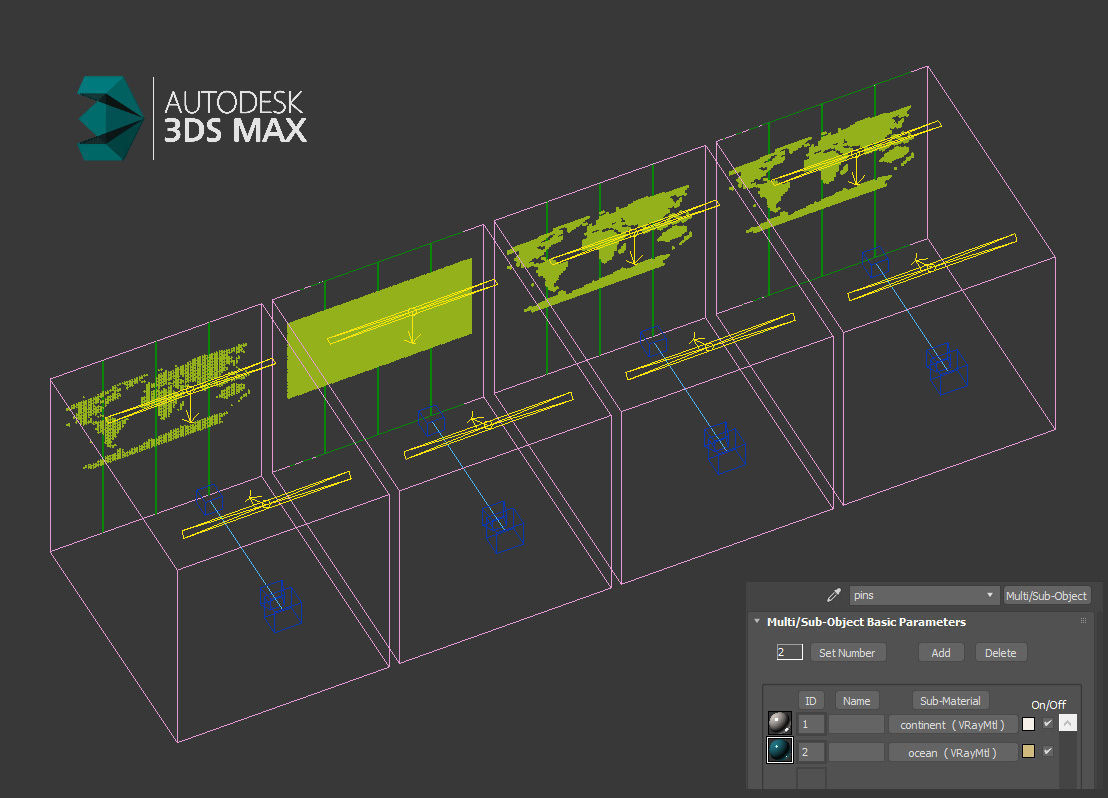The width and height of the screenshot is (1108, 798).
Task: Click the Multi/Sub-Object material type button
Action: tap(1046, 596)
